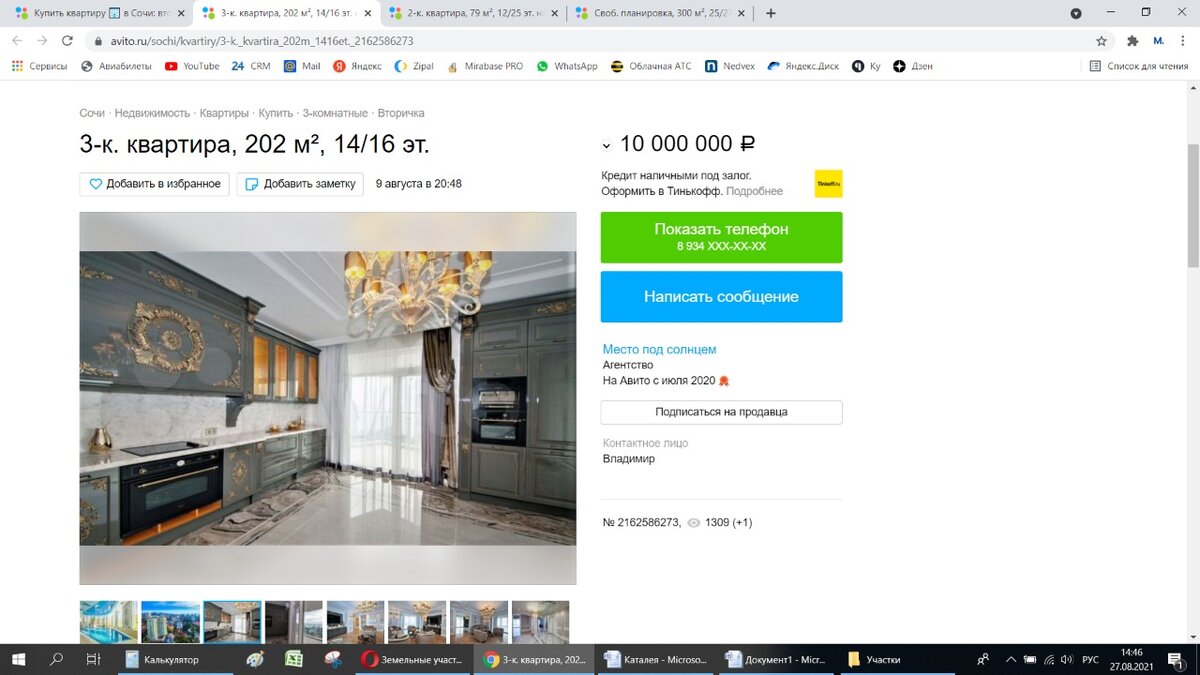Open the new tab plus button
Viewport: 1200px width, 675px height.
[771, 13]
